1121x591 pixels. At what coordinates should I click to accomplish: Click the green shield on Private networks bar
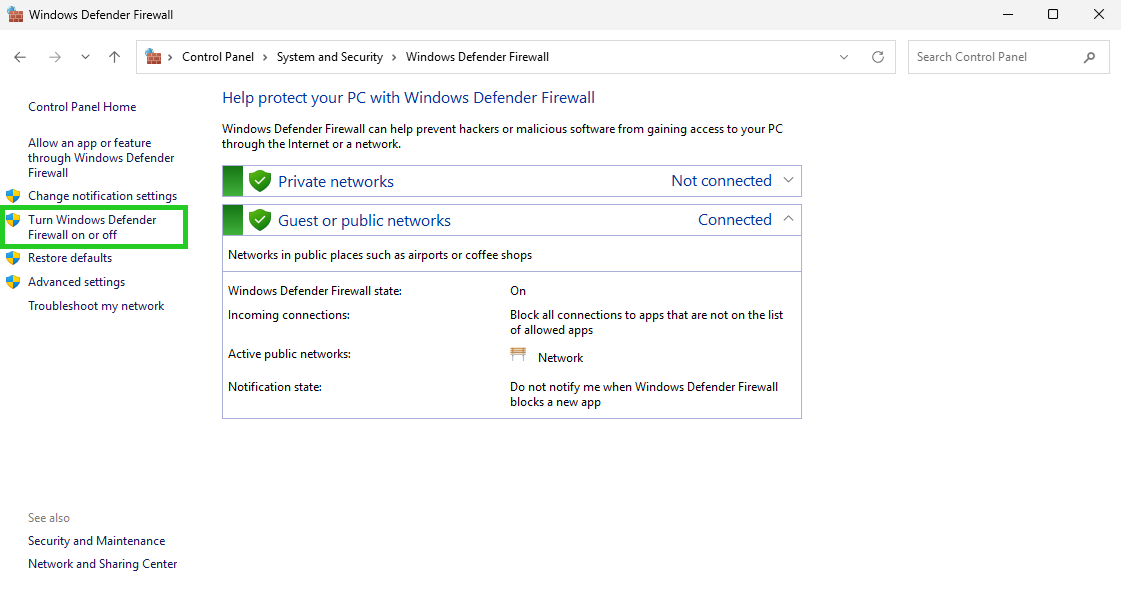(x=259, y=181)
